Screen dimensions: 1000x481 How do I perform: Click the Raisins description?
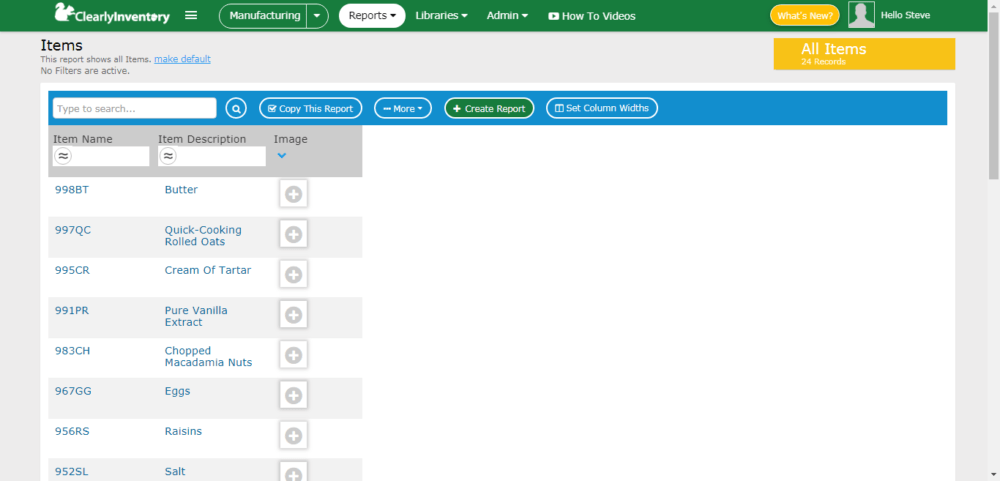click(x=183, y=431)
